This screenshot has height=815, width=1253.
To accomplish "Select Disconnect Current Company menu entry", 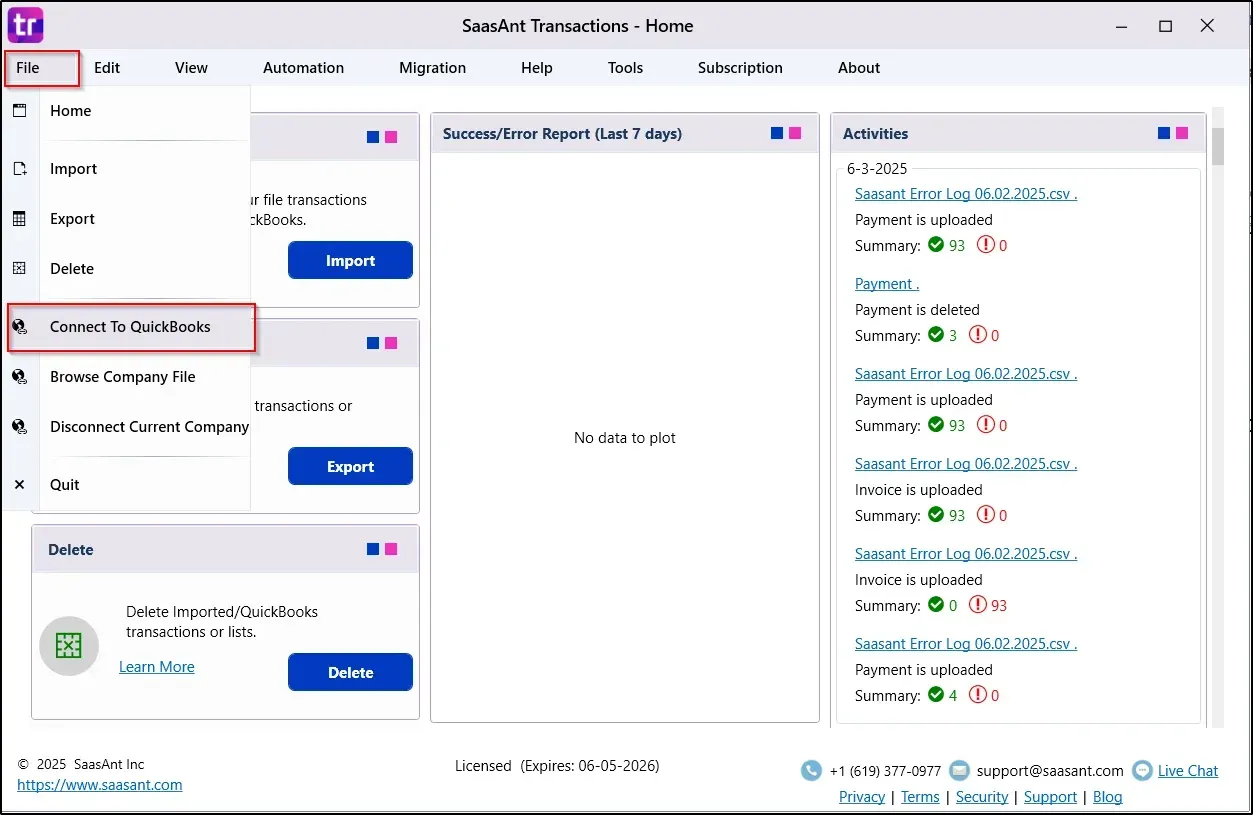I will [x=127, y=427].
